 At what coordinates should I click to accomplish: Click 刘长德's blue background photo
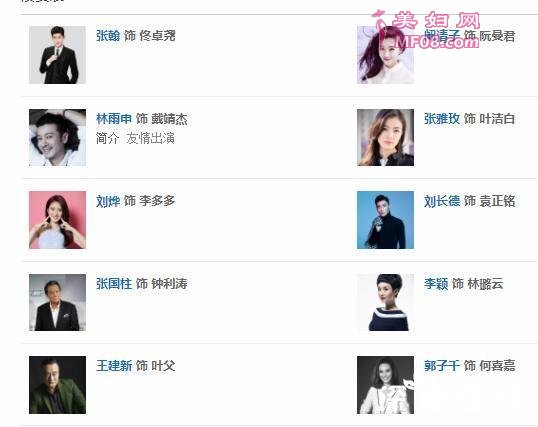point(385,220)
